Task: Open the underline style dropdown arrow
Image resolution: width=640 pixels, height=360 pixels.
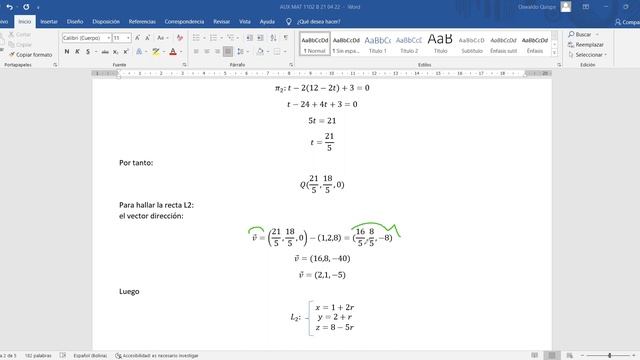Action: (96, 52)
